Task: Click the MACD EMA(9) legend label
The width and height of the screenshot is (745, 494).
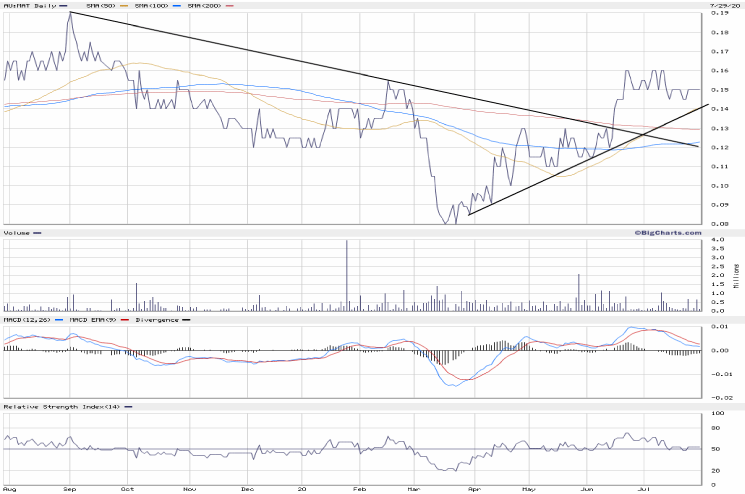Action: coord(93,320)
